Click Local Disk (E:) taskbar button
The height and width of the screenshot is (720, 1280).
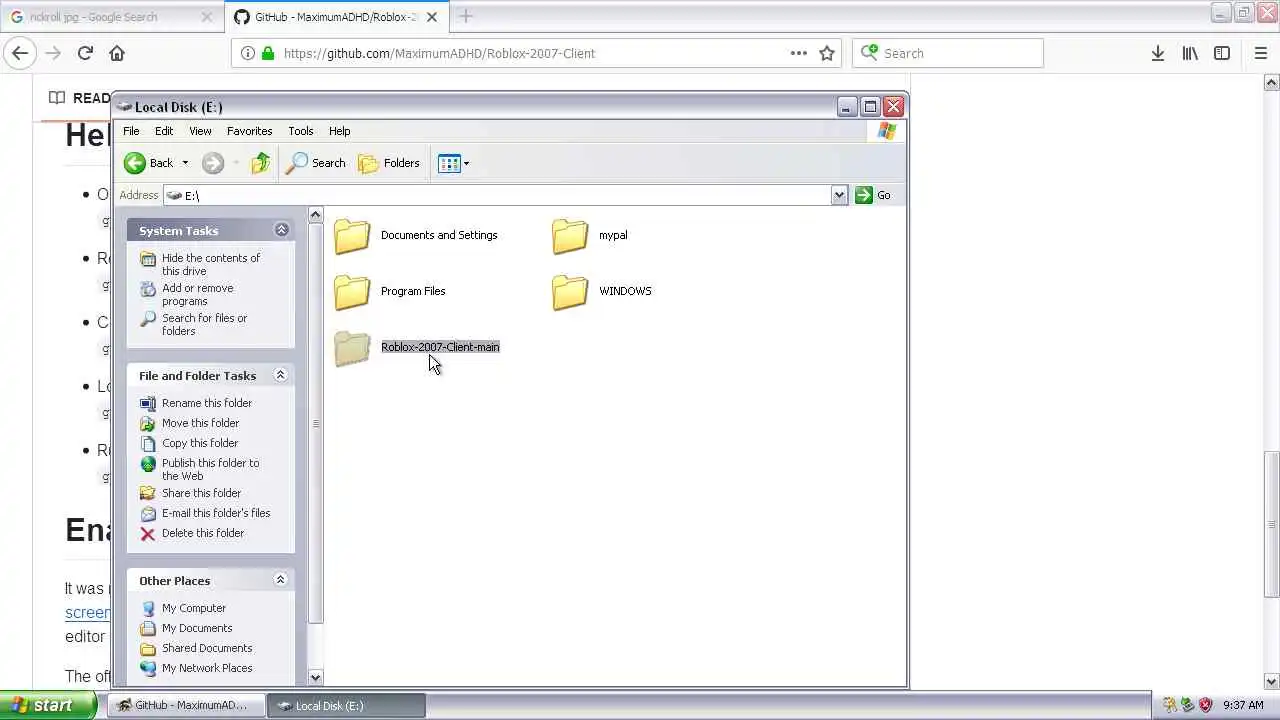pos(346,705)
